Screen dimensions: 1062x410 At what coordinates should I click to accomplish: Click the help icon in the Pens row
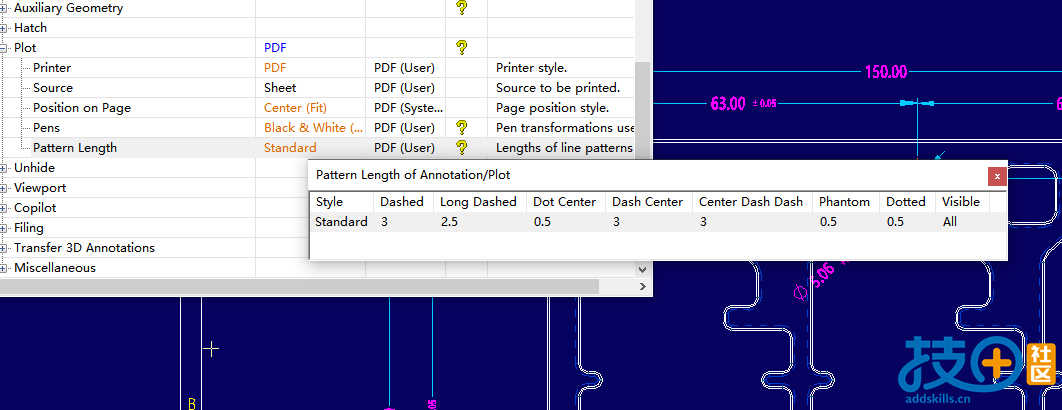point(461,127)
